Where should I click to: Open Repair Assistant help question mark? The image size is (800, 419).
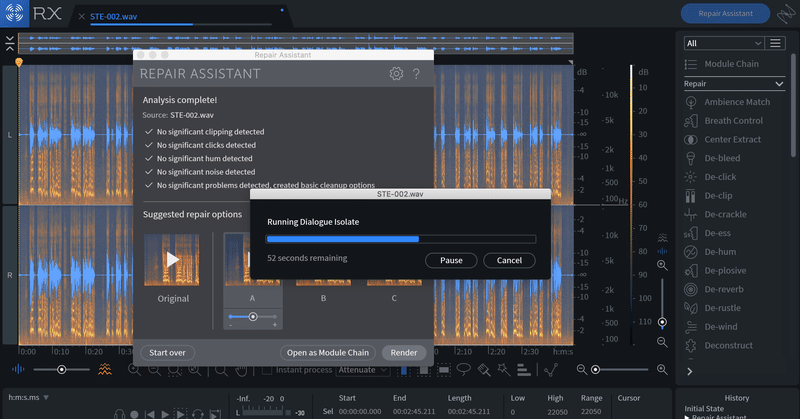416,73
